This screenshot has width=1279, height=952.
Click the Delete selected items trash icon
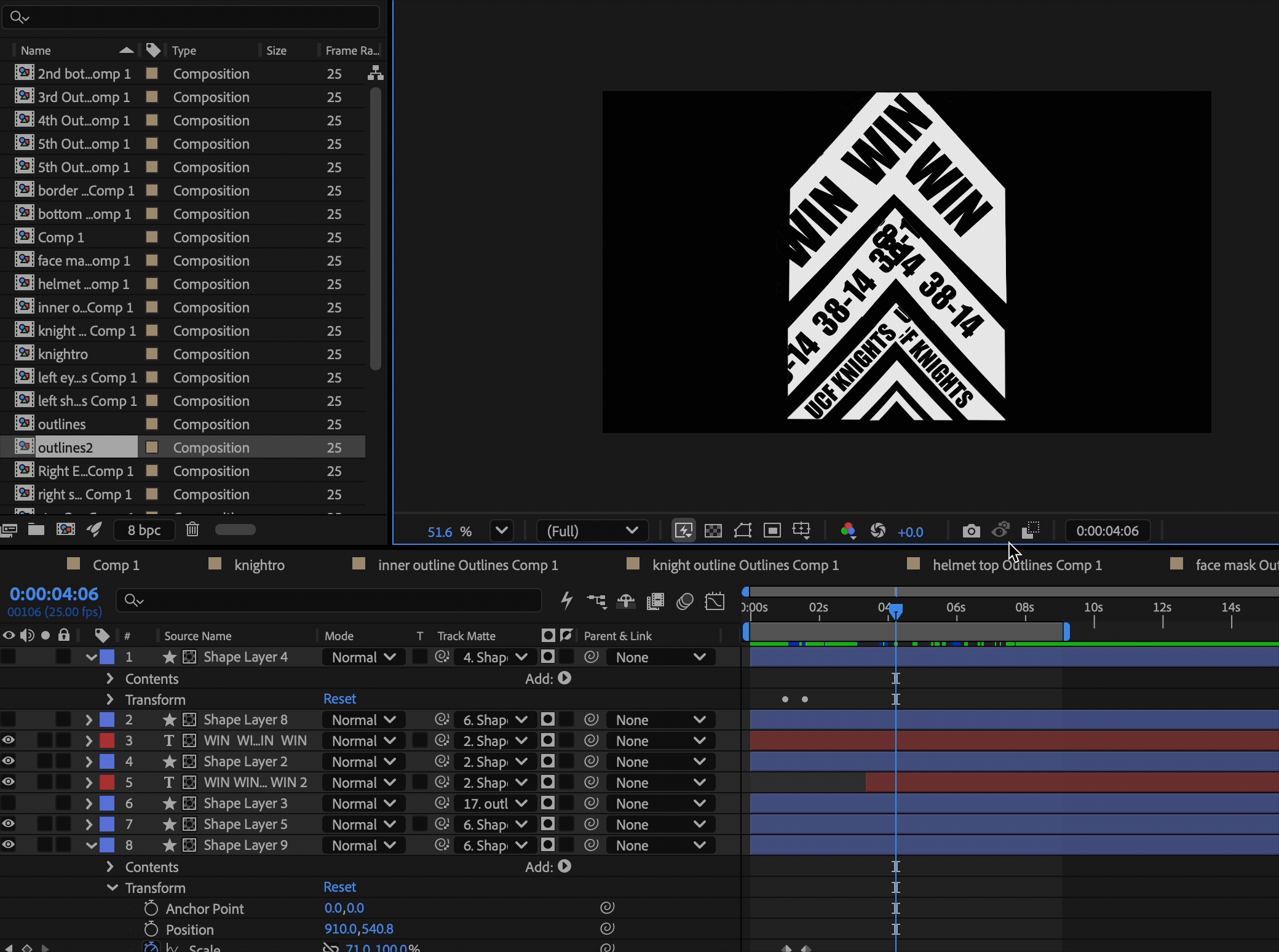192,530
